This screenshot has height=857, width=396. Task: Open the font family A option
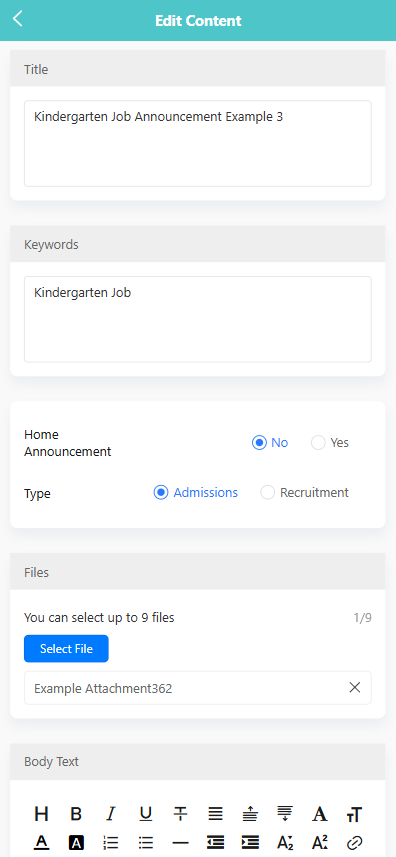coord(320,814)
